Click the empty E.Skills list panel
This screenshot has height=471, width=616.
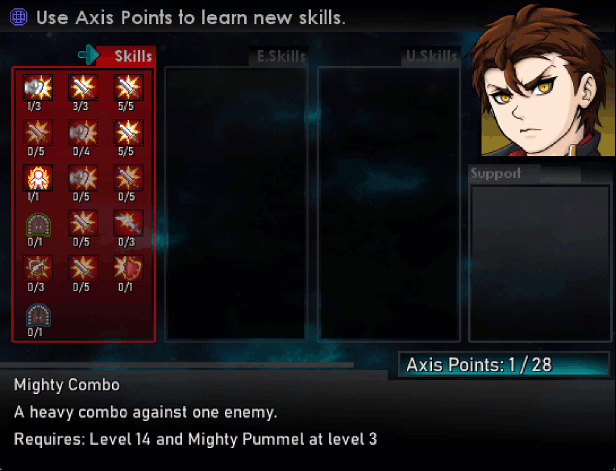click(x=236, y=203)
